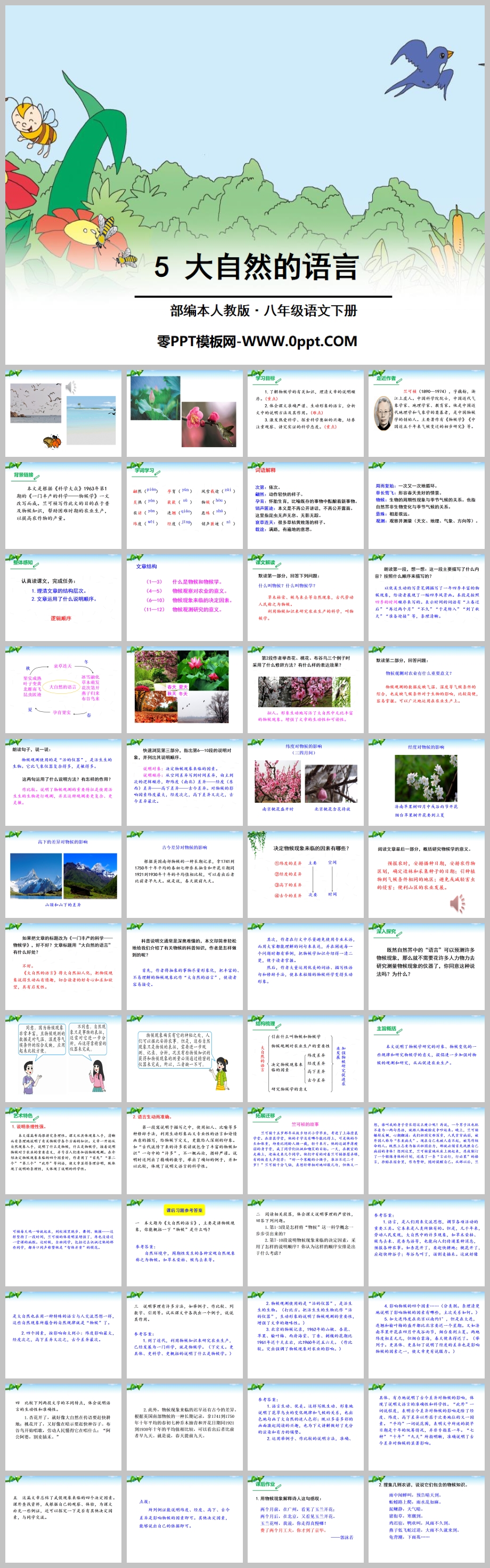The width and height of the screenshot is (490, 1568).
Task: Open the 默读第二部分，回答问题 slide
Action: click(426, 689)
